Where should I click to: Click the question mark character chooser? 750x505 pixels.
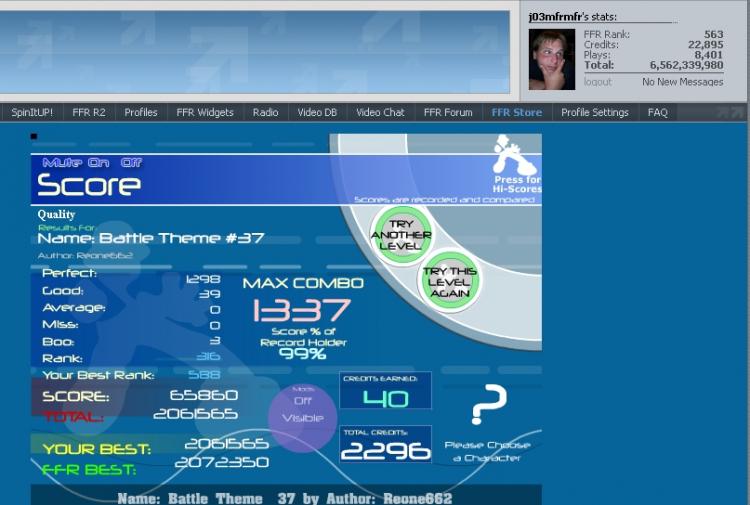coord(488,404)
